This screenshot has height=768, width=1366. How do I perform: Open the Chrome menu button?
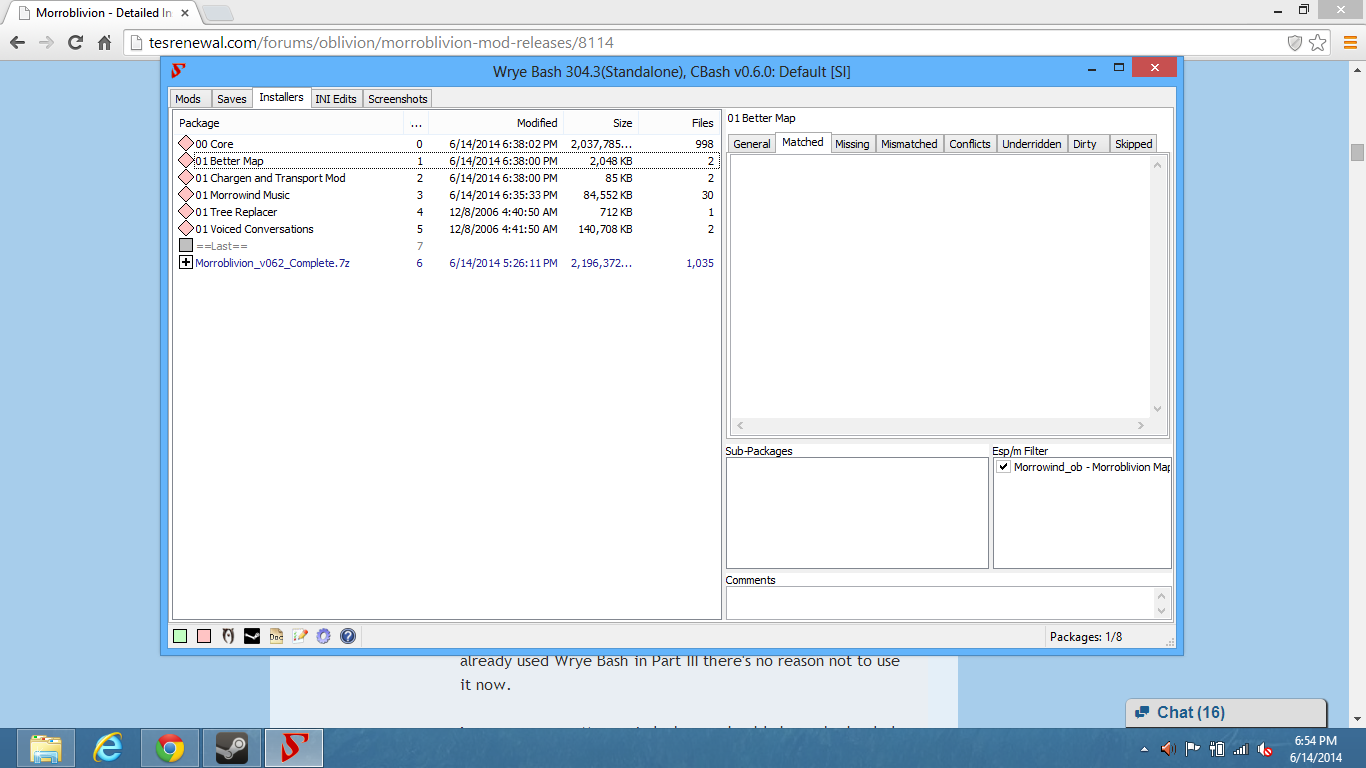(1350, 43)
